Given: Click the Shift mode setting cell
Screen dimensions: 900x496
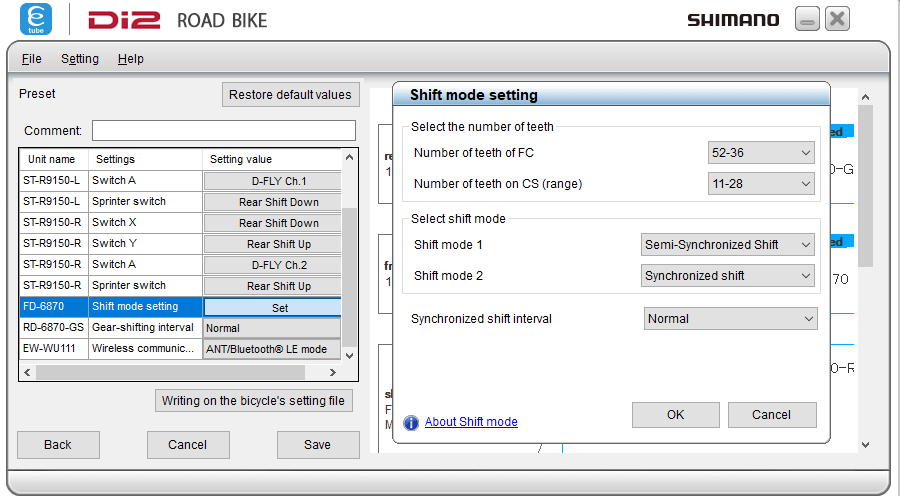Looking at the screenshot, I should 145,307.
